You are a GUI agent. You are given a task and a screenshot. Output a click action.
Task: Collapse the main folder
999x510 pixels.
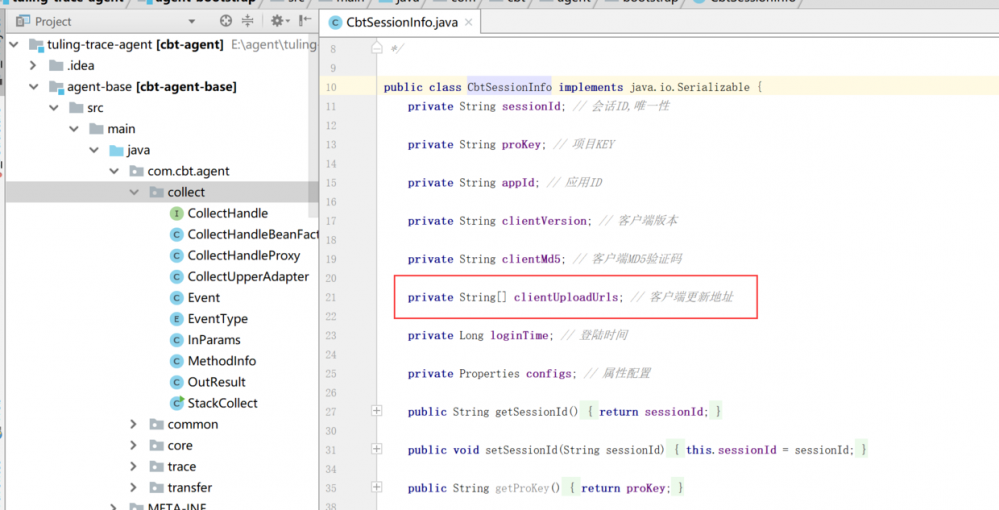75,129
